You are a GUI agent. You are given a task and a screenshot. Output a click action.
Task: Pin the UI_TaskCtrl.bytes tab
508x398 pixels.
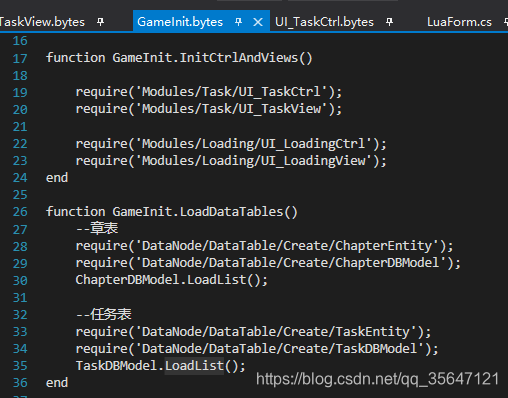coord(389,22)
